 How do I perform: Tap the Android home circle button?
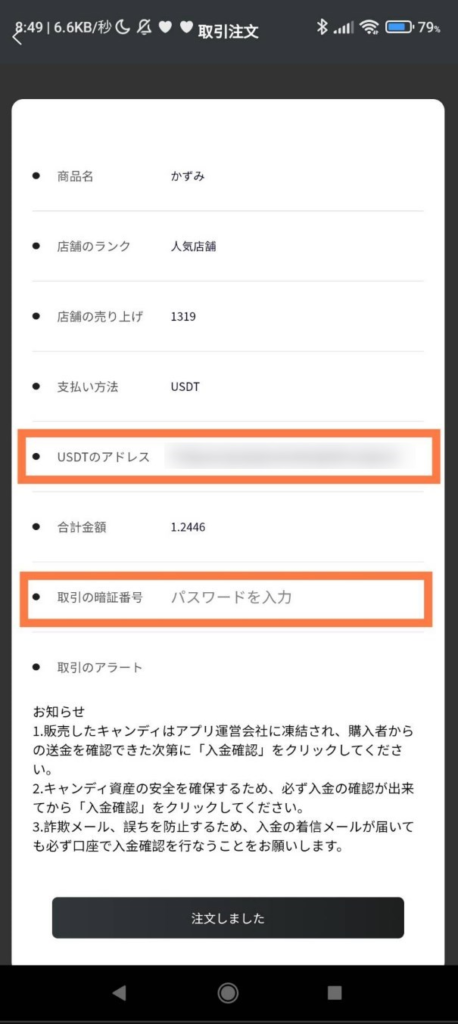point(228,993)
